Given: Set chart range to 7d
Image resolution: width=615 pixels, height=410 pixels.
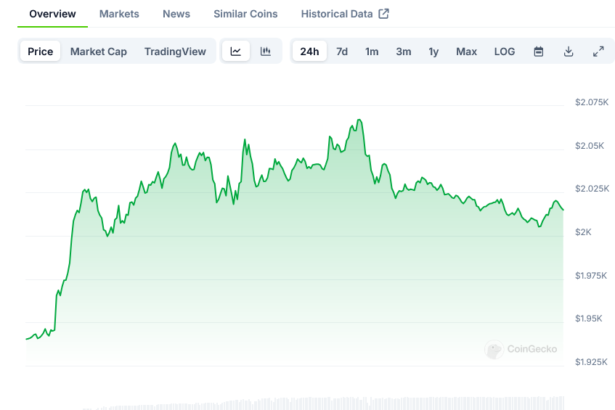Looking at the screenshot, I should 342,52.
